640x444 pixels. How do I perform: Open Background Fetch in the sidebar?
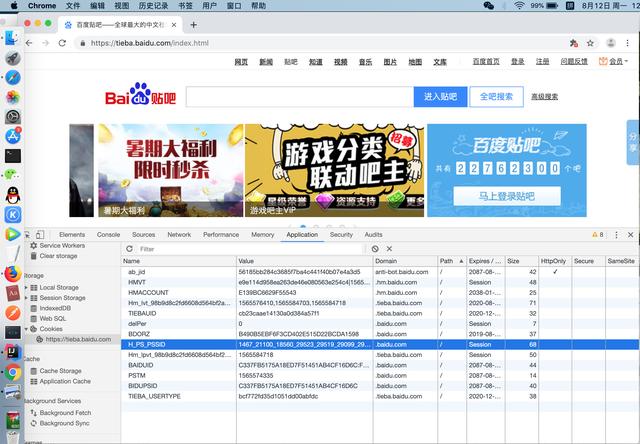point(65,413)
